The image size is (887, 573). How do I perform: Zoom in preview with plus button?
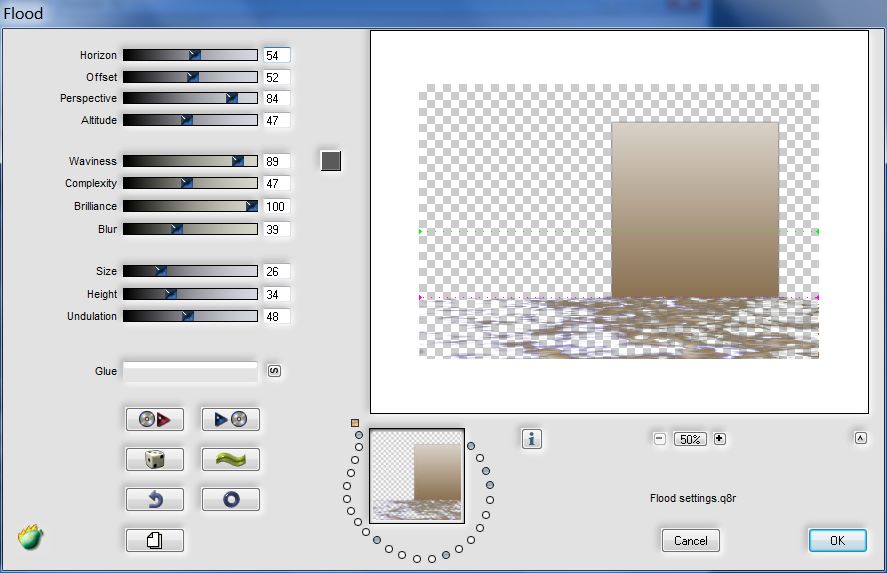pyautogui.click(x=720, y=439)
